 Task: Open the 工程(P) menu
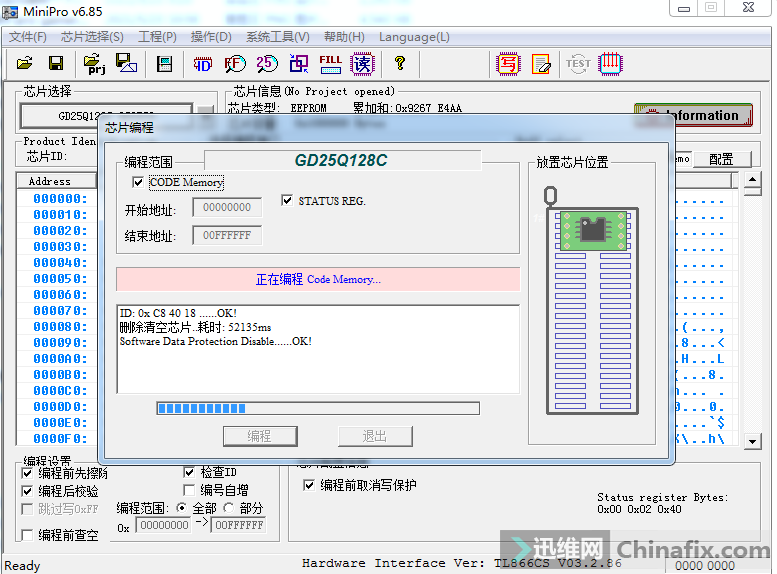(x=157, y=37)
